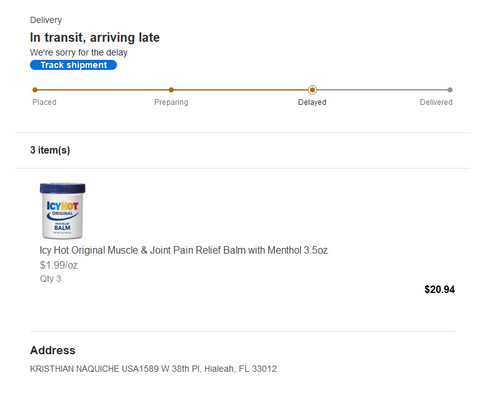This screenshot has height=416, width=500.
Task: Click the Track shipment button
Action: (x=73, y=65)
